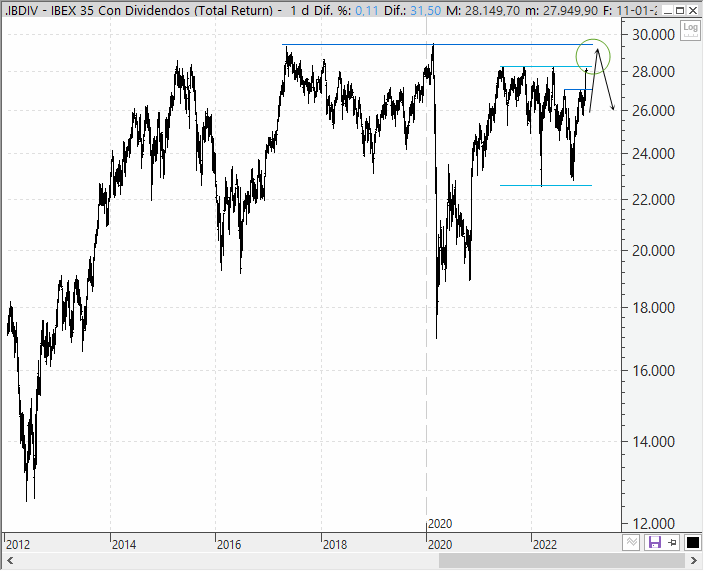This screenshot has width=704, height=571.
Task: Click the .IBDIV IBEX 35 chart title
Action: [x=139, y=10]
